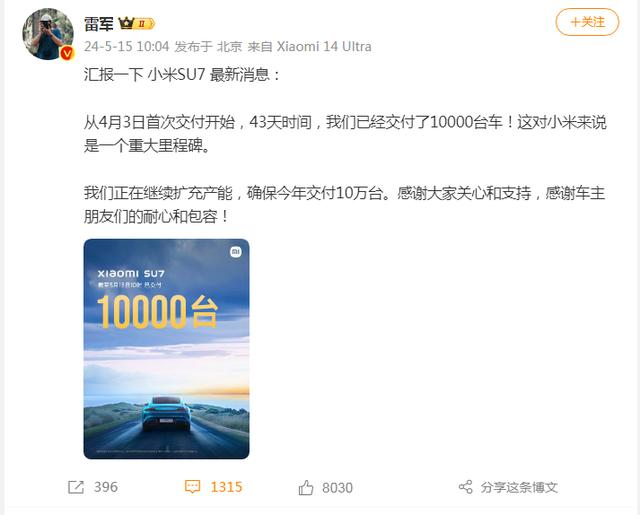Open the Xiaomi SU7 10000台 poster image
Image resolution: width=640 pixels, height=515 pixels.
point(167,349)
